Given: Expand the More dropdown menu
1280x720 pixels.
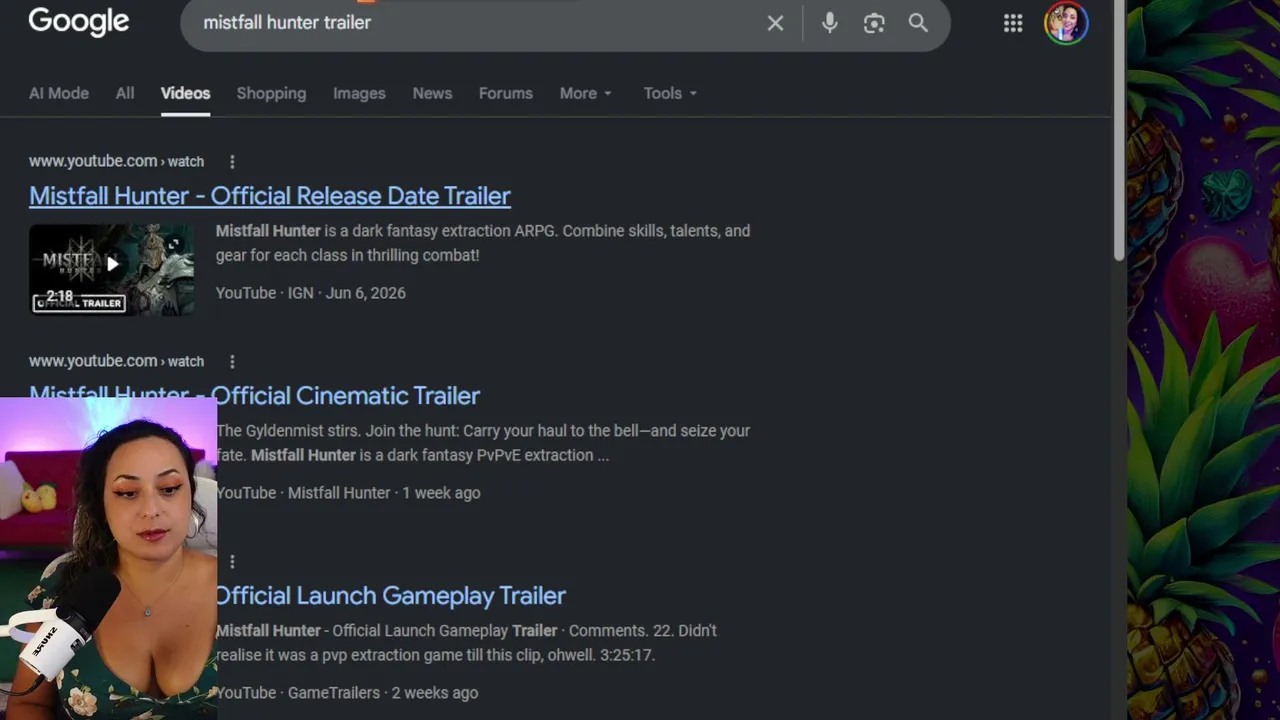Looking at the screenshot, I should (585, 93).
